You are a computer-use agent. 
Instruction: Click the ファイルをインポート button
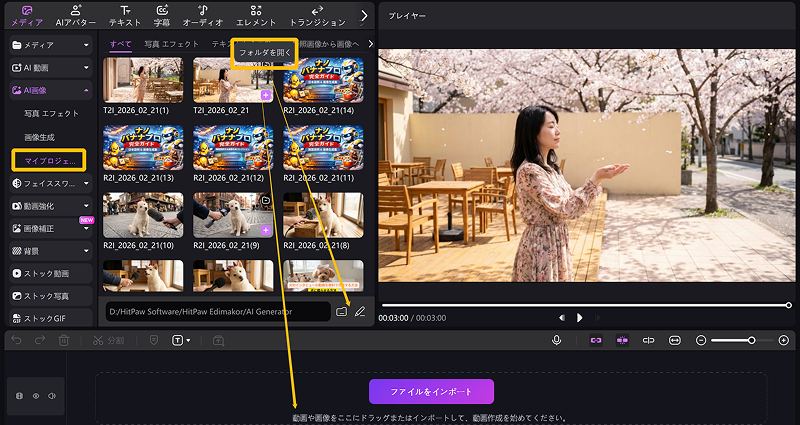pyautogui.click(x=431, y=392)
